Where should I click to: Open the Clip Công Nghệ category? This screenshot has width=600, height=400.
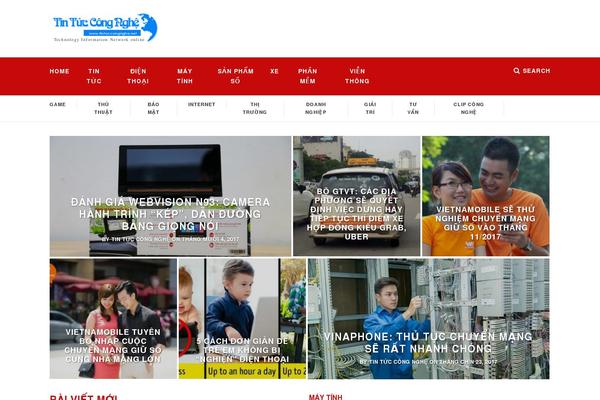468,108
